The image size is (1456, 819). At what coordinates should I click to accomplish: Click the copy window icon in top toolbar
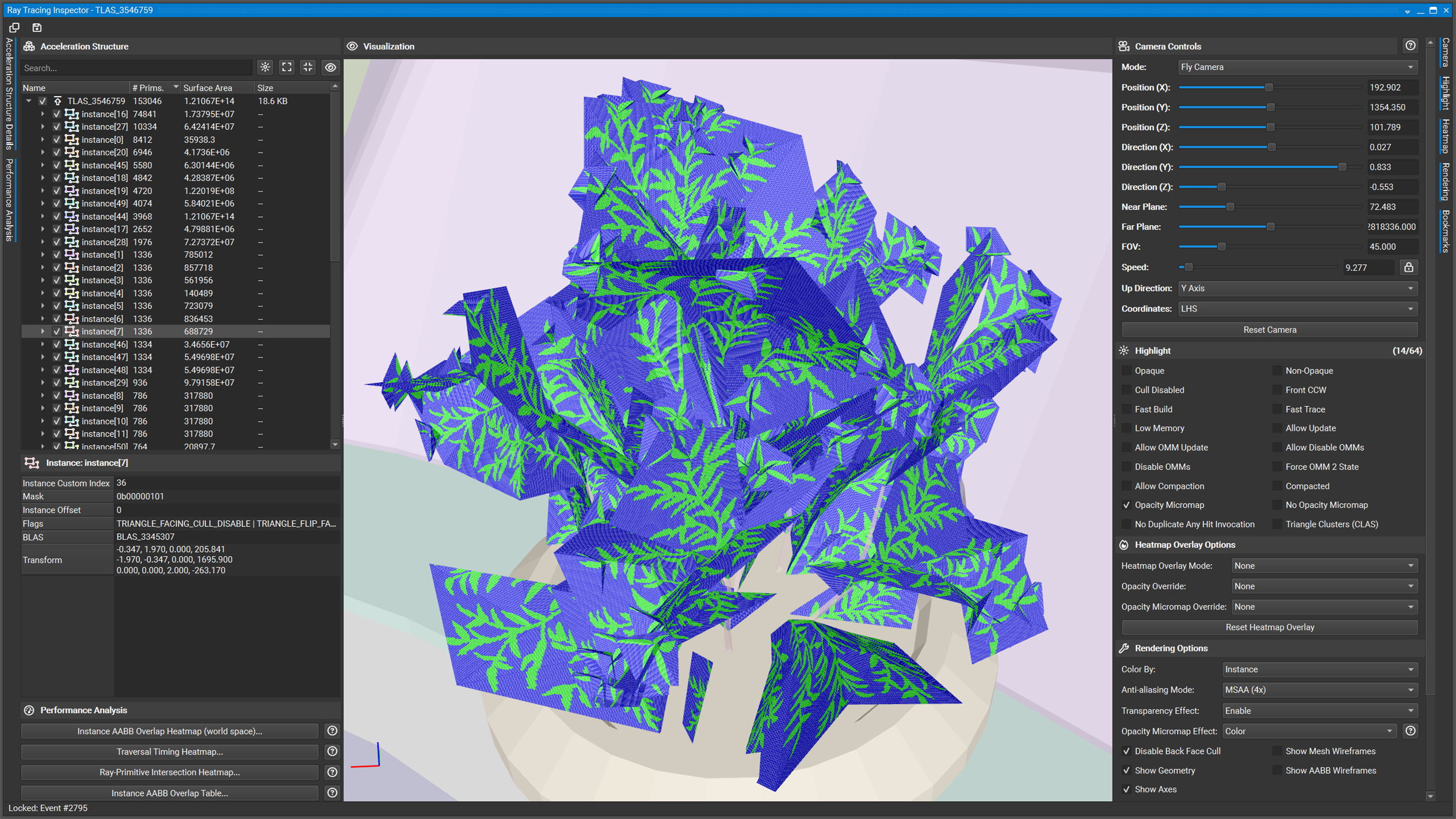point(14,28)
